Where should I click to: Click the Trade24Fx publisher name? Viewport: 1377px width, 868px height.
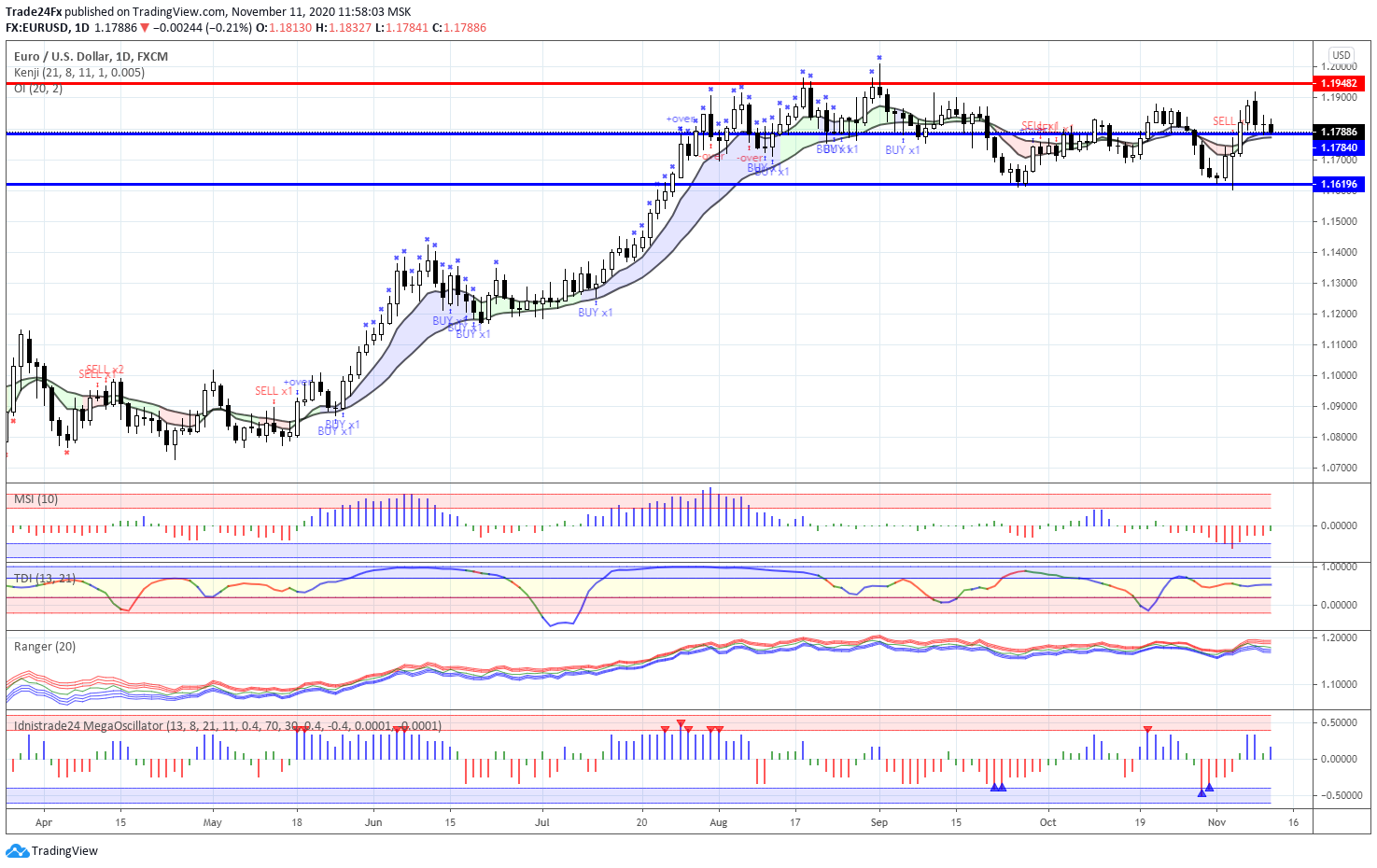[x=34, y=12]
